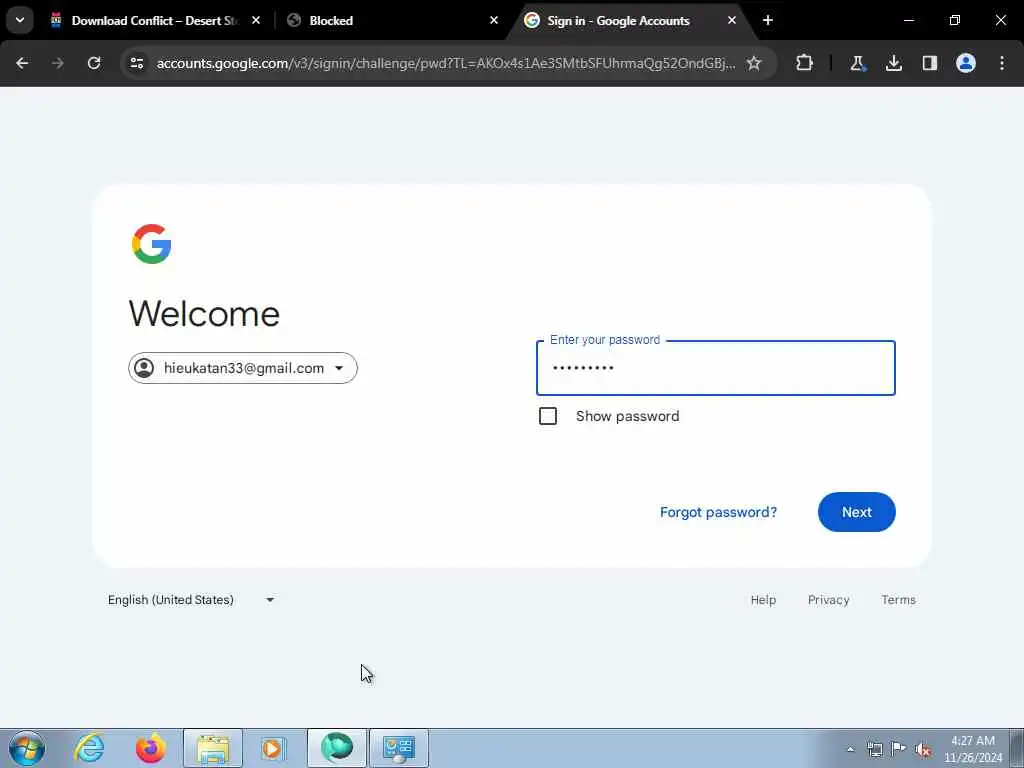Bookmark this page with the star icon
1024x768 pixels.
(x=754, y=63)
